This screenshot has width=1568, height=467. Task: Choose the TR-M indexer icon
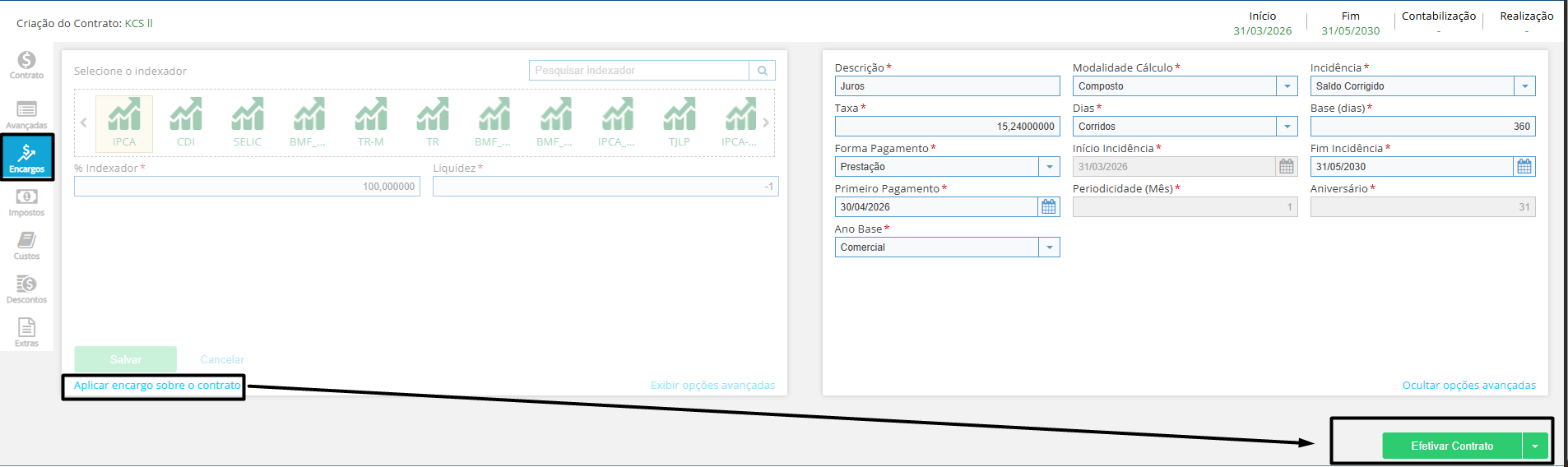click(x=371, y=123)
